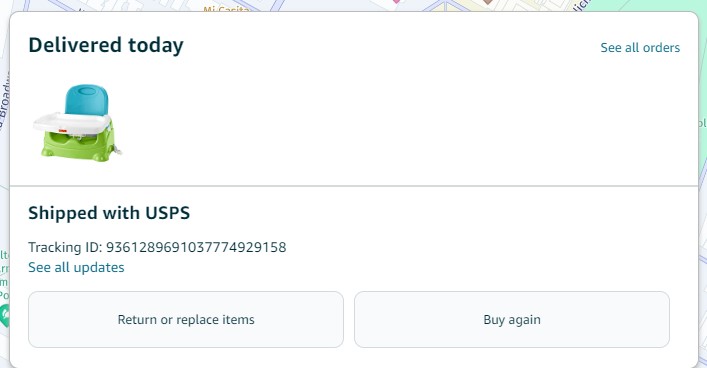This screenshot has height=368, width=707.
Task: View See all updates tracking link
Action: tap(76, 267)
